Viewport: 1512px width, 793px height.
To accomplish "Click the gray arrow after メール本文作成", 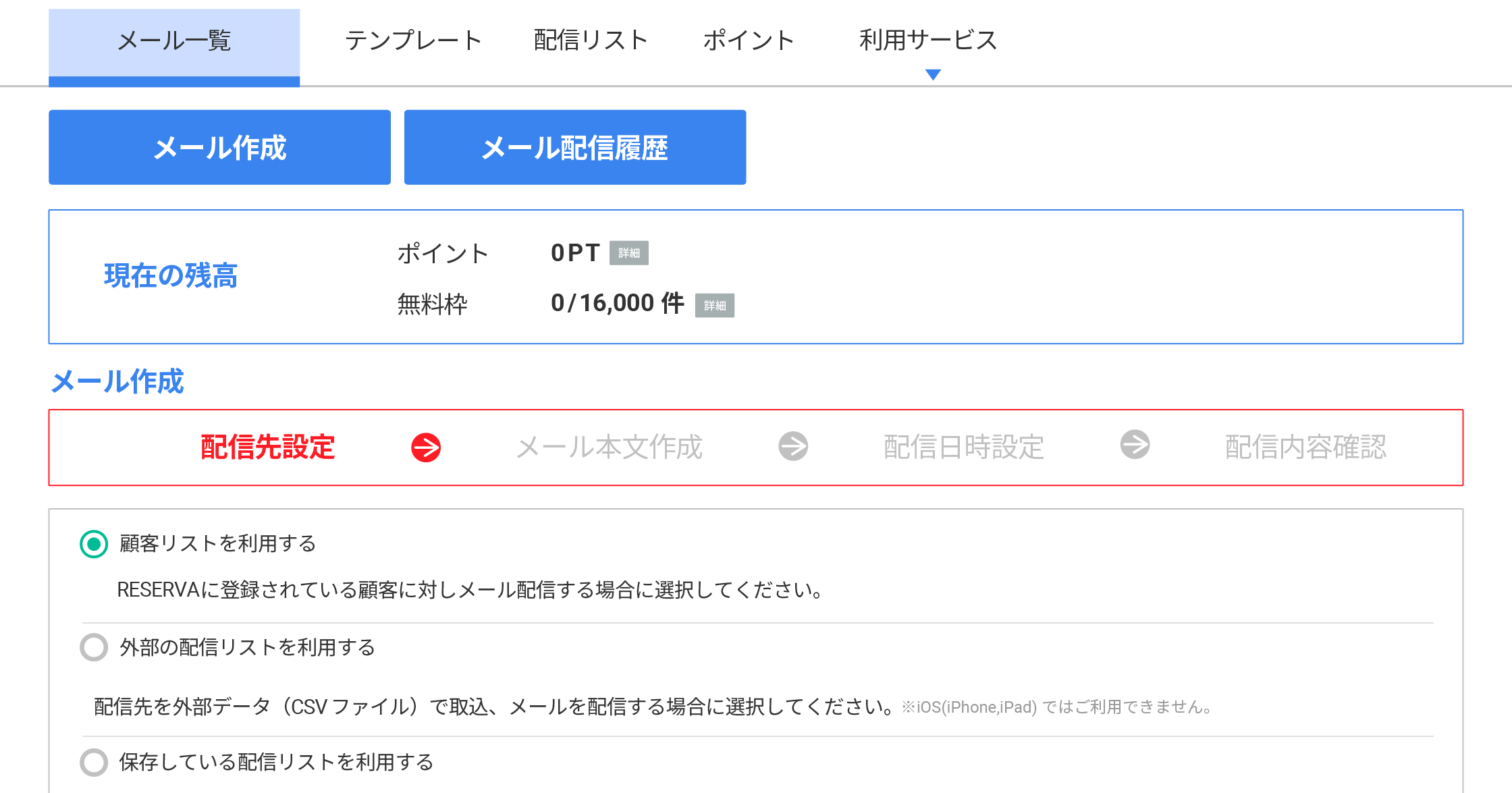I will coord(793,446).
